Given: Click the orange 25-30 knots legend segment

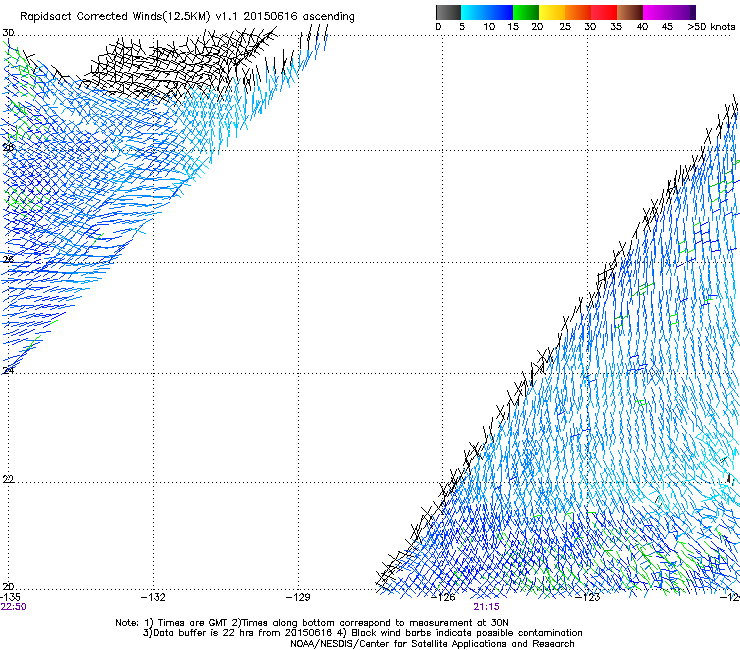Looking at the screenshot, I should coord(578,12).
